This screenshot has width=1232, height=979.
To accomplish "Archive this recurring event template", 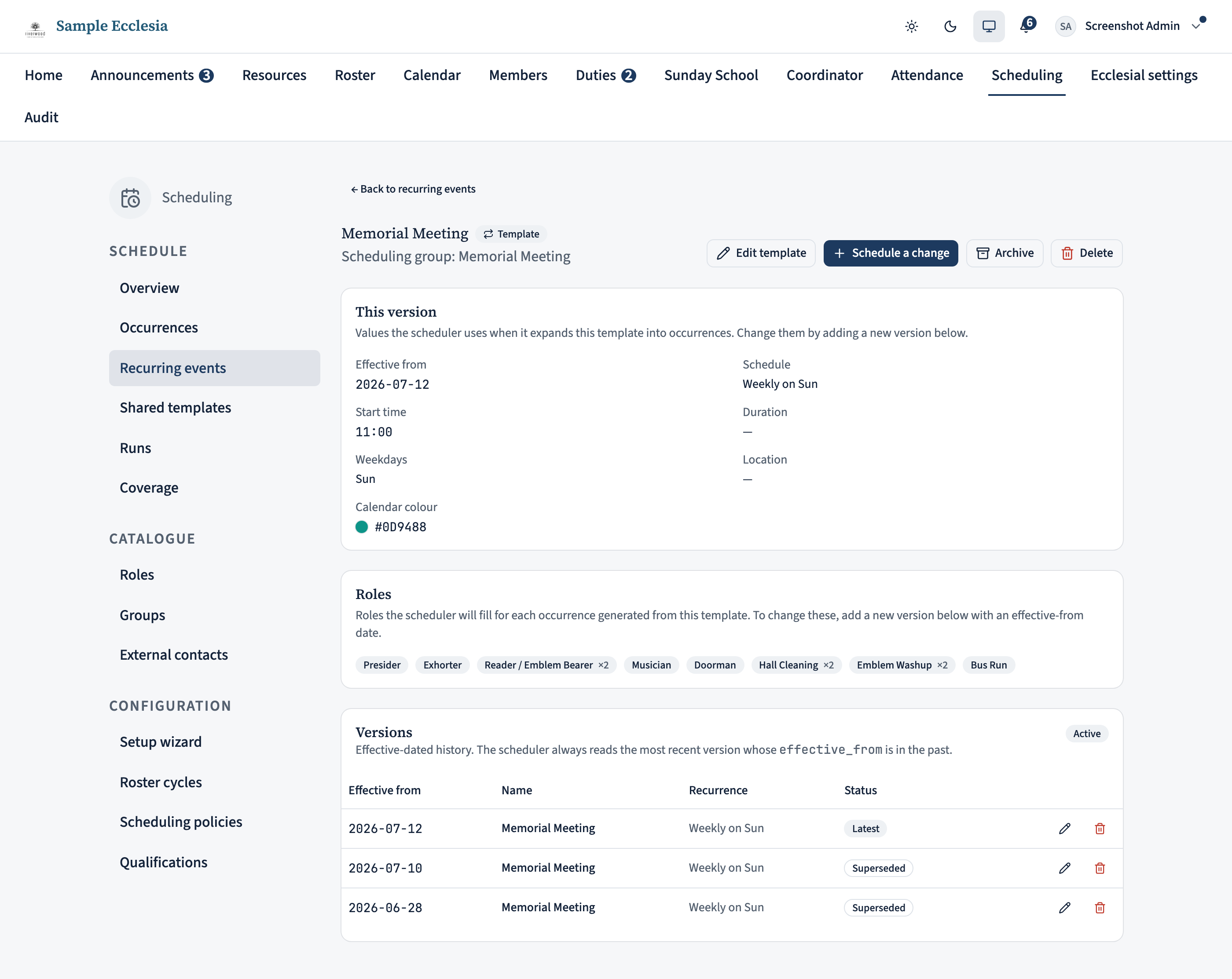I will pyautogui.click(x=1004, y=253).
